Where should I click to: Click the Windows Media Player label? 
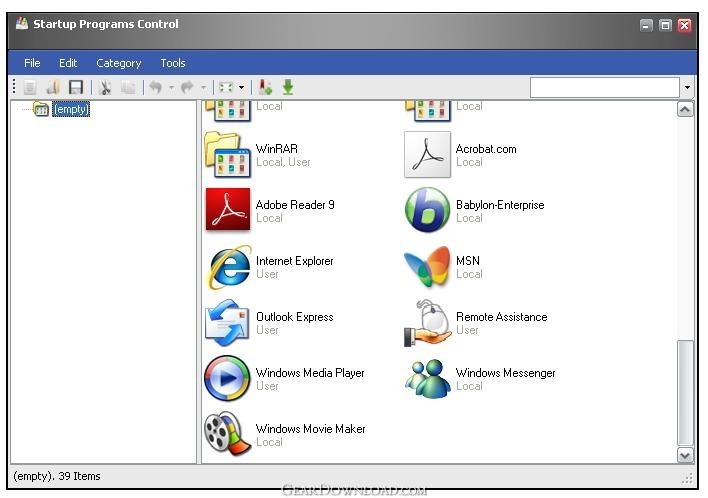[x=310, y=373]
